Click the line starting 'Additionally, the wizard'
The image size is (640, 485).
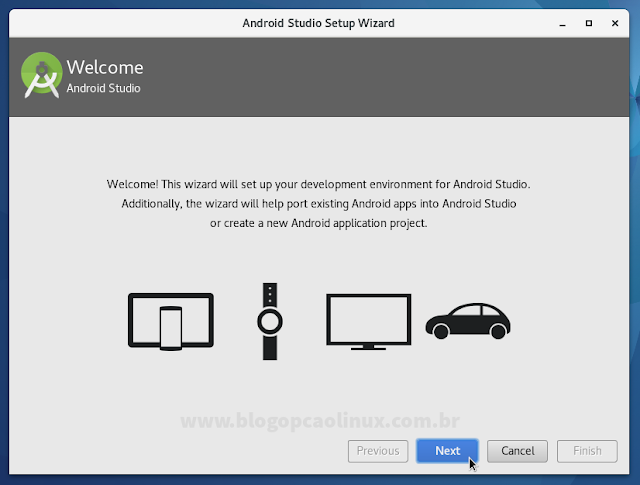[x=319, y=204]
